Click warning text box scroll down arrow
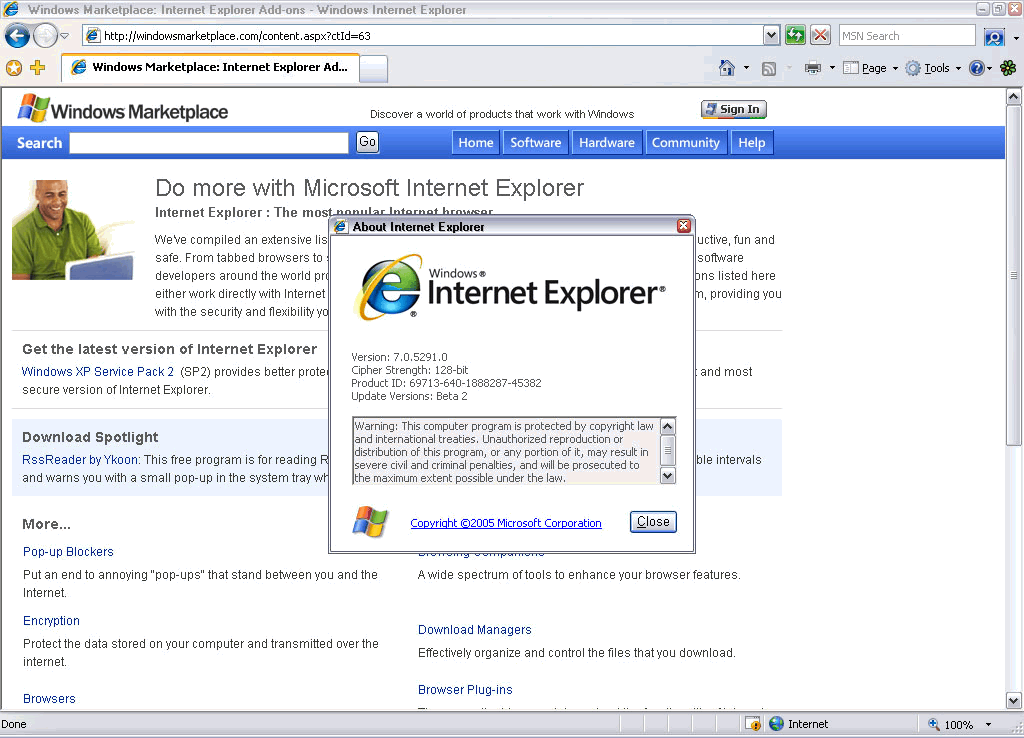 coord(667,475)
